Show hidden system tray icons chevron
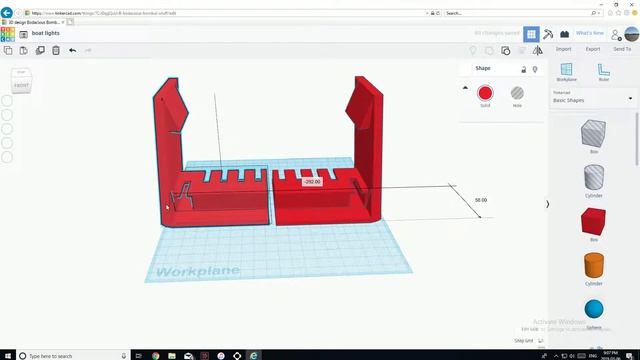The image size is (640, 360). point(556,356)
